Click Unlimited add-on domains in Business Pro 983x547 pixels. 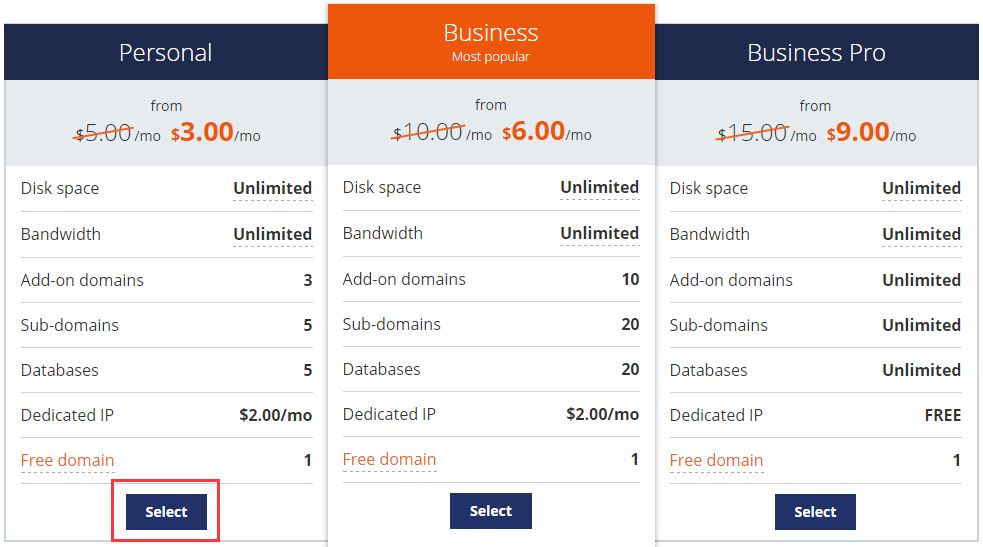[921, 280]
